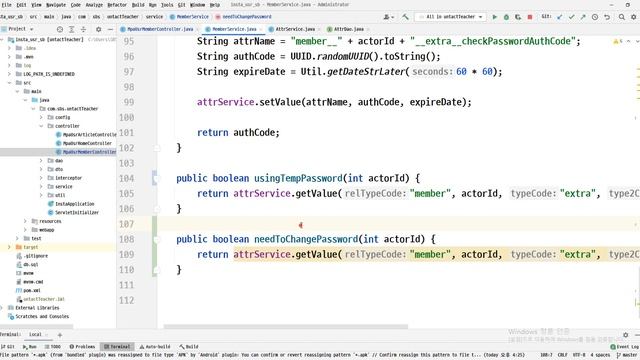Hide the Project tool window
The width and height of the screenshot is (640, 360).
click(x=110, y=29)
